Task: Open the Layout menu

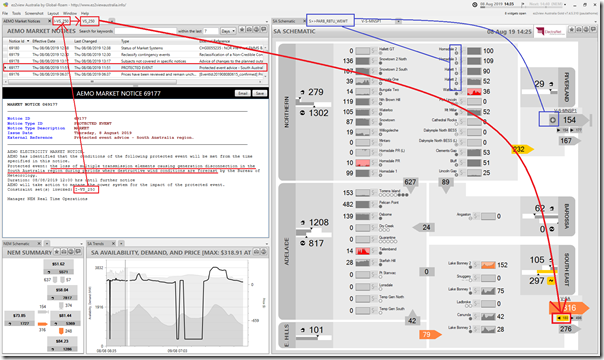Action: [53, 13]
